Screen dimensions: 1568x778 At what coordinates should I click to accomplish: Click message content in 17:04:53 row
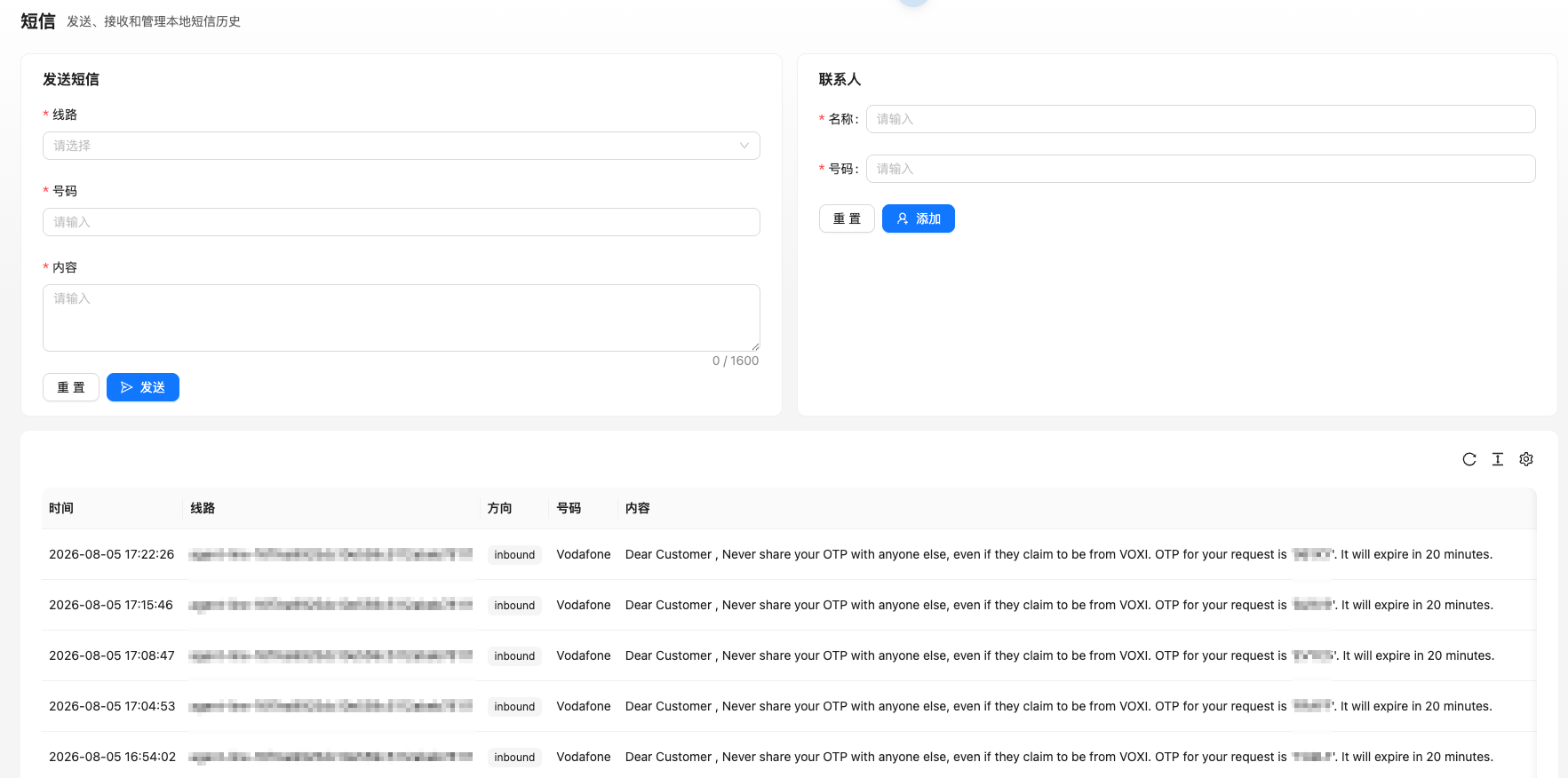(1059, 706)
